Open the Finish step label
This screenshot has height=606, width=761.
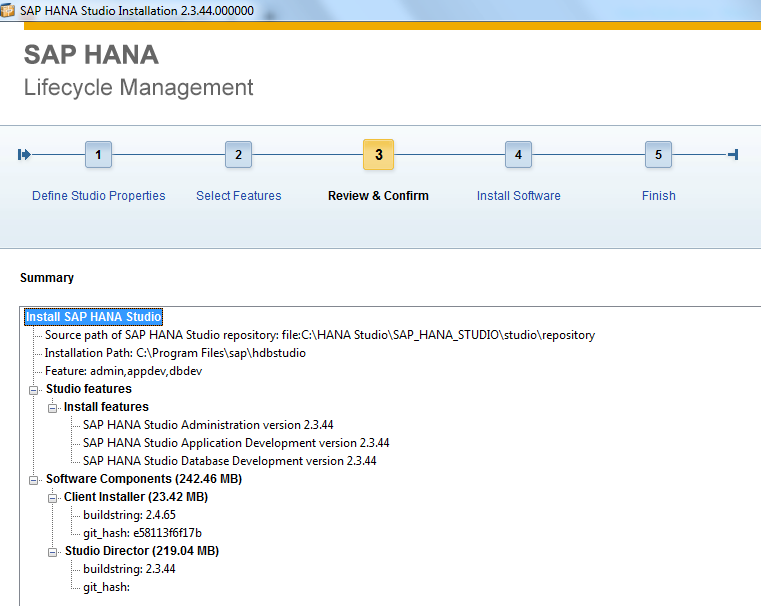pos(659,196)
